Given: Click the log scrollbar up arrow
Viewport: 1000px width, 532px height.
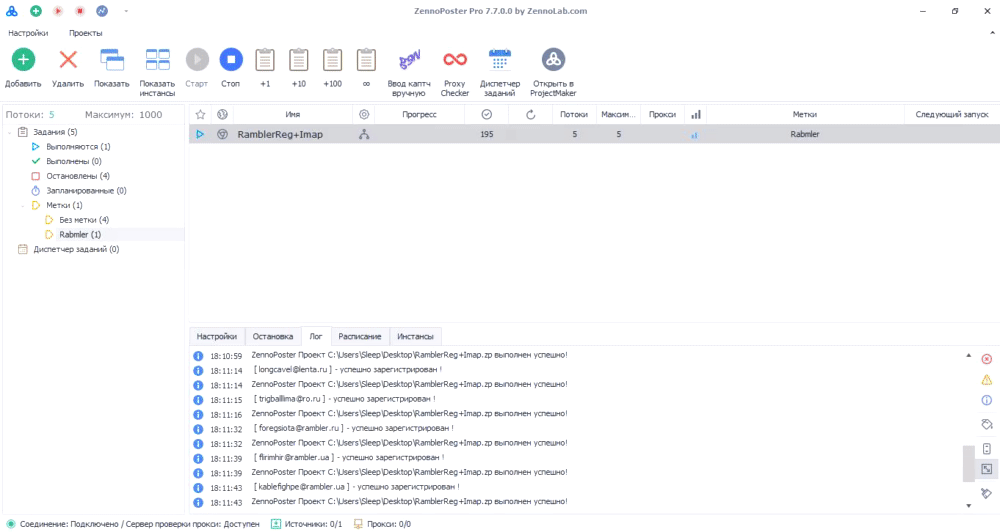Looking at the screenshot, I should coord(968,355).
